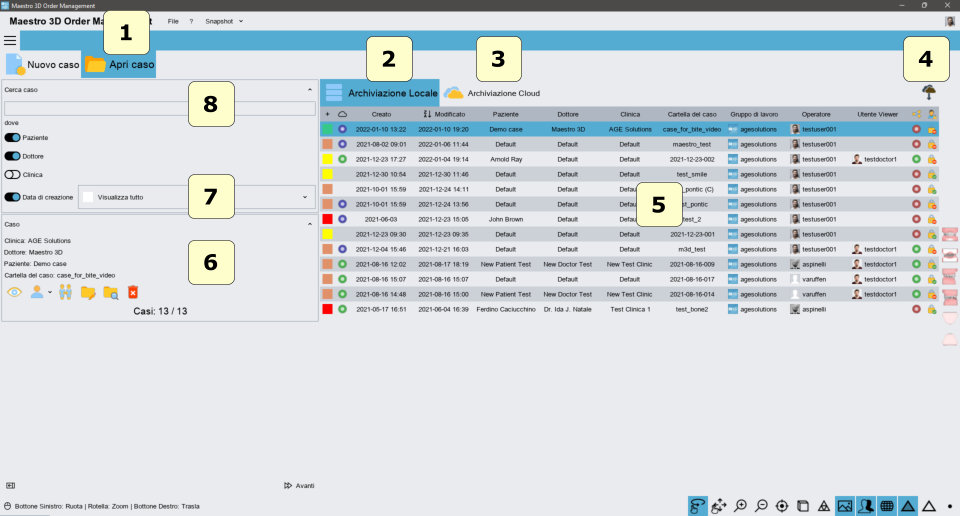Viewport: 960px width, 516px height.
Task: Sort table by Creato column
Action: coord(381,114)
